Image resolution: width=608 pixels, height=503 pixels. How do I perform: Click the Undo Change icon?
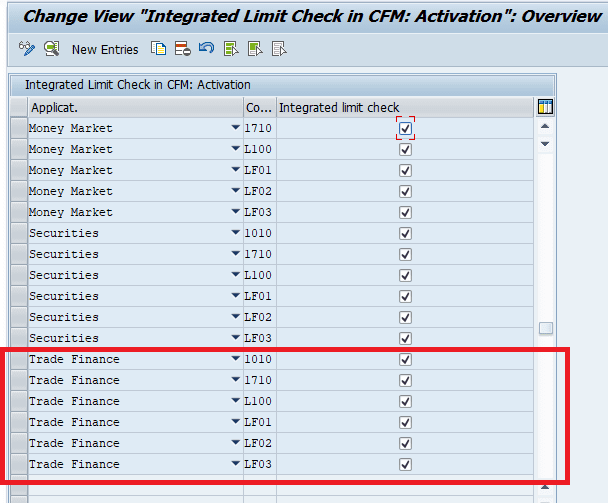206,49
